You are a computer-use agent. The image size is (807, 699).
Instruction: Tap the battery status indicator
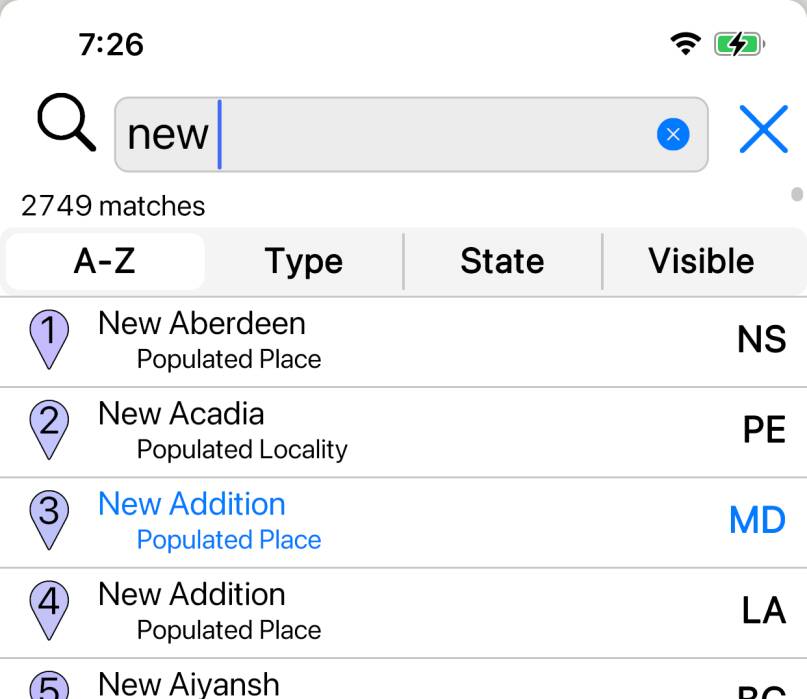coord(739,44)
